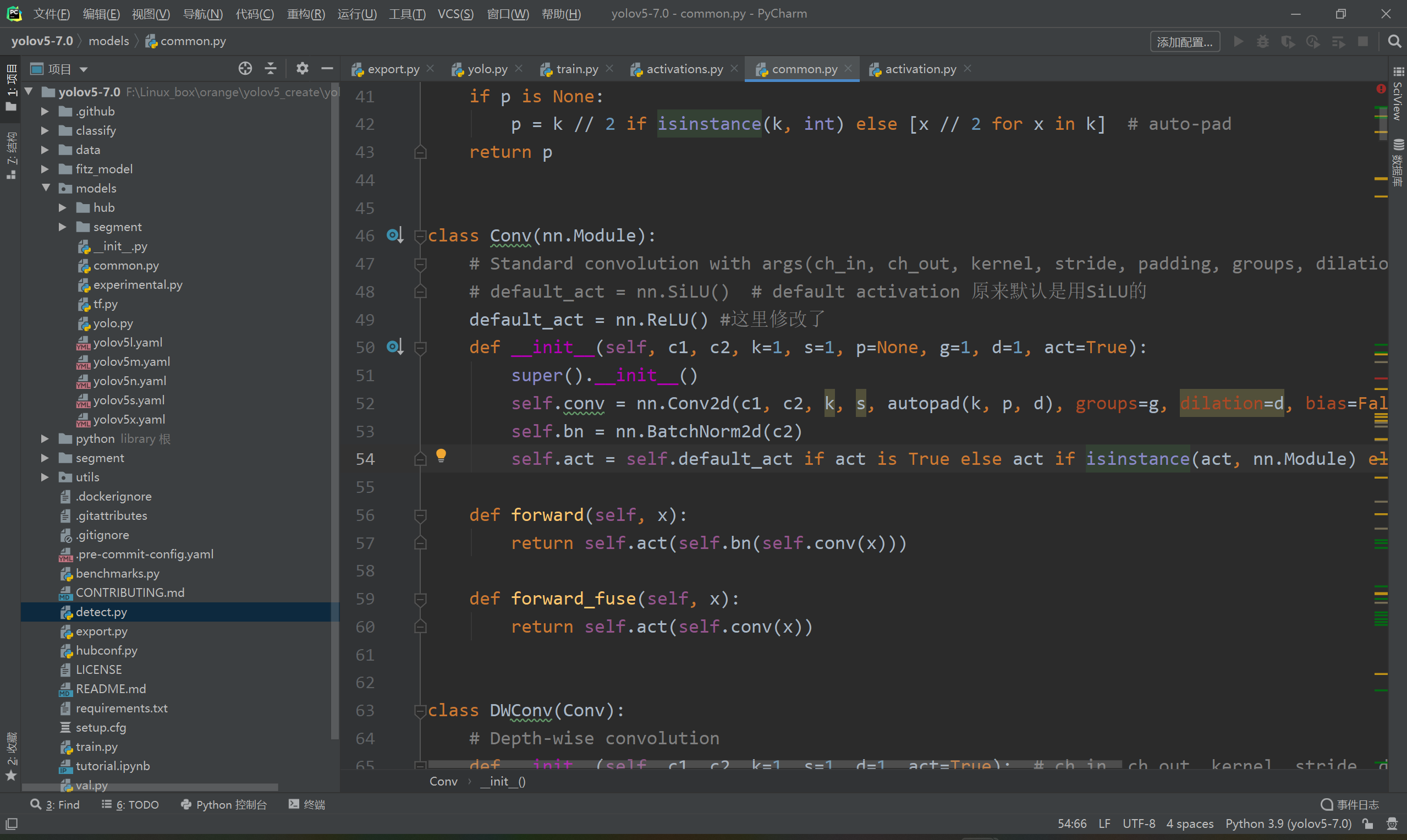This screenshot has width=1407, height=840.
Task: Hide the project panel with minus icon
Action: click(327, 69)
